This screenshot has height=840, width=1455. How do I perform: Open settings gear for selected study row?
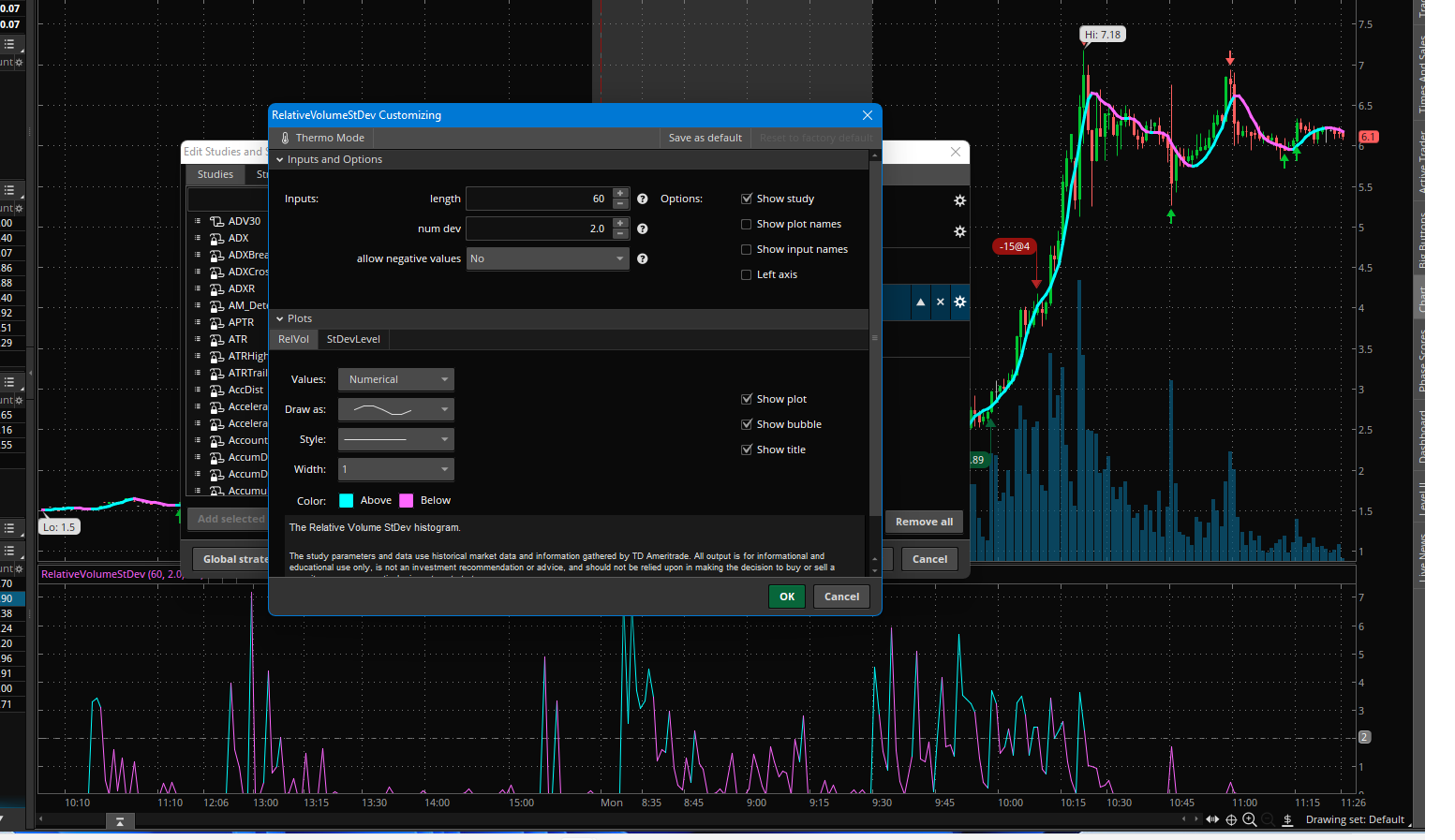coord(959,302)
